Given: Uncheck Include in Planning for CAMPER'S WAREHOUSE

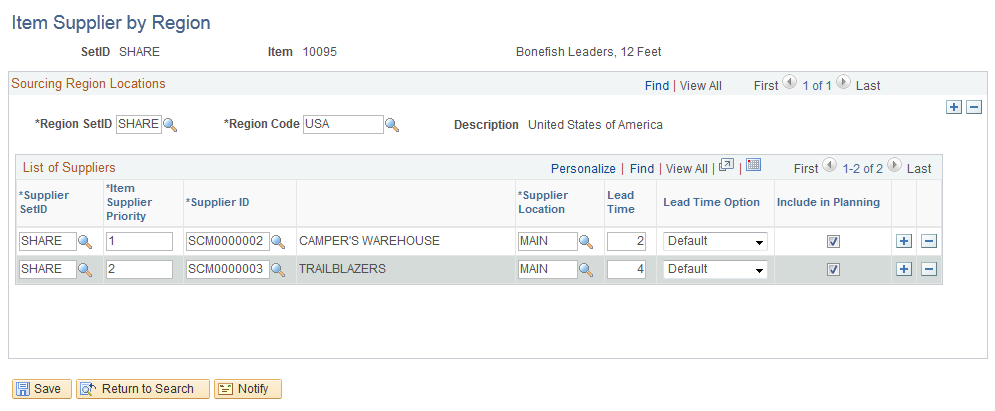Looking at the screenshot, I should (x=833, y=242).
